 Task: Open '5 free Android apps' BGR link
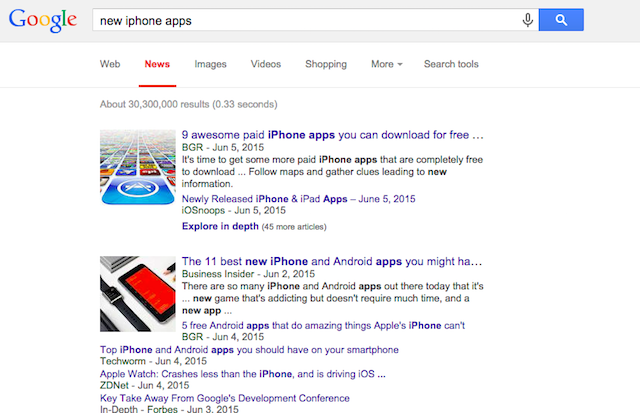coord(323,326)
